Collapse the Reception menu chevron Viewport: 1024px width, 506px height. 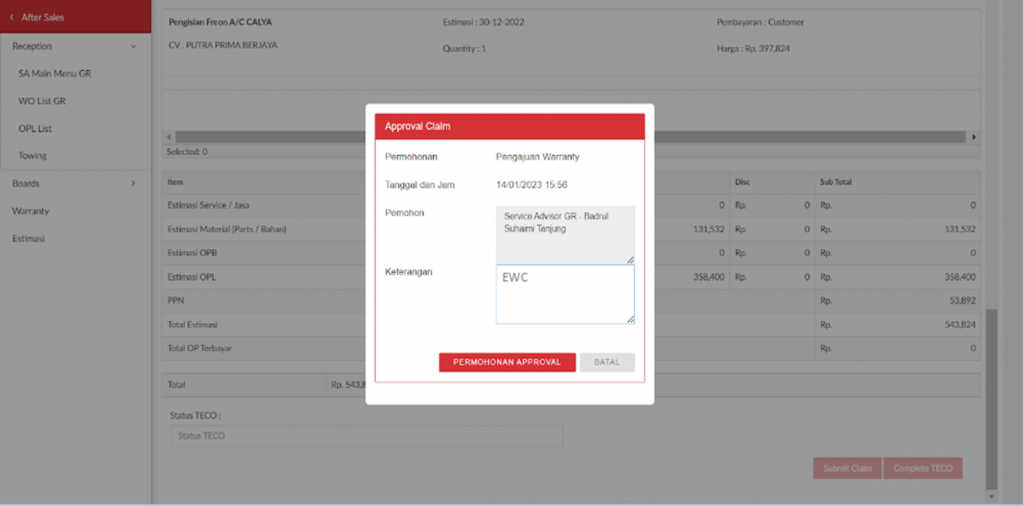pos(133,46)
